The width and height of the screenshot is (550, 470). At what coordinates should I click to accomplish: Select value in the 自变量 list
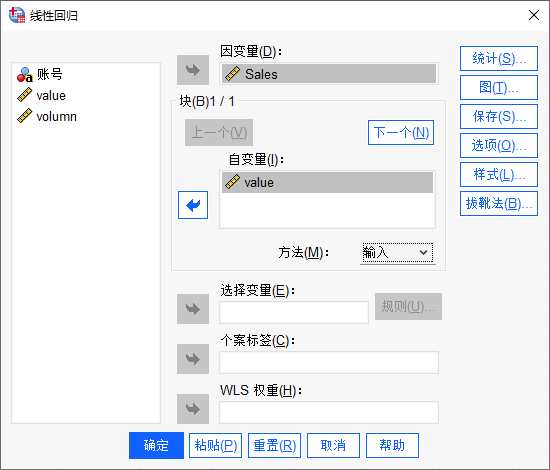[x=327, y=182]
